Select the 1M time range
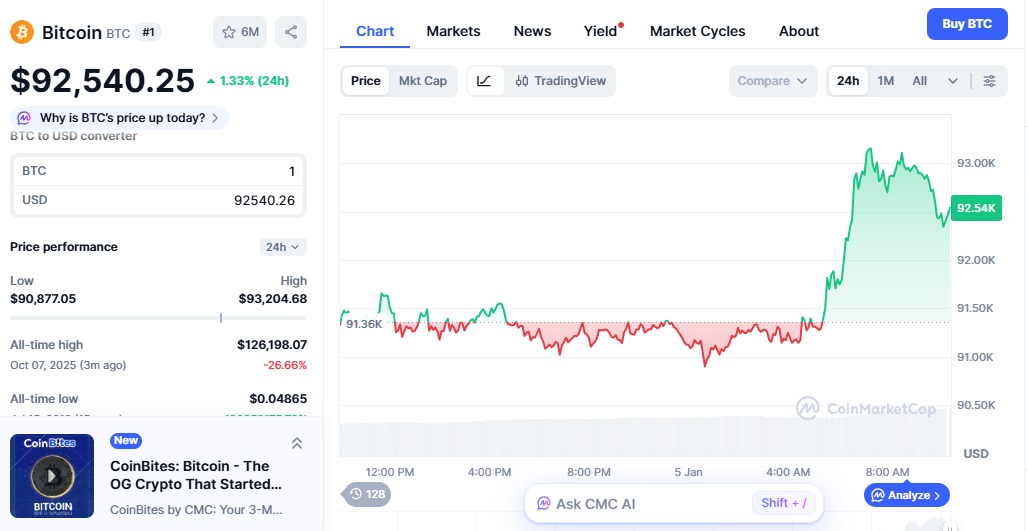 [886, 81]
